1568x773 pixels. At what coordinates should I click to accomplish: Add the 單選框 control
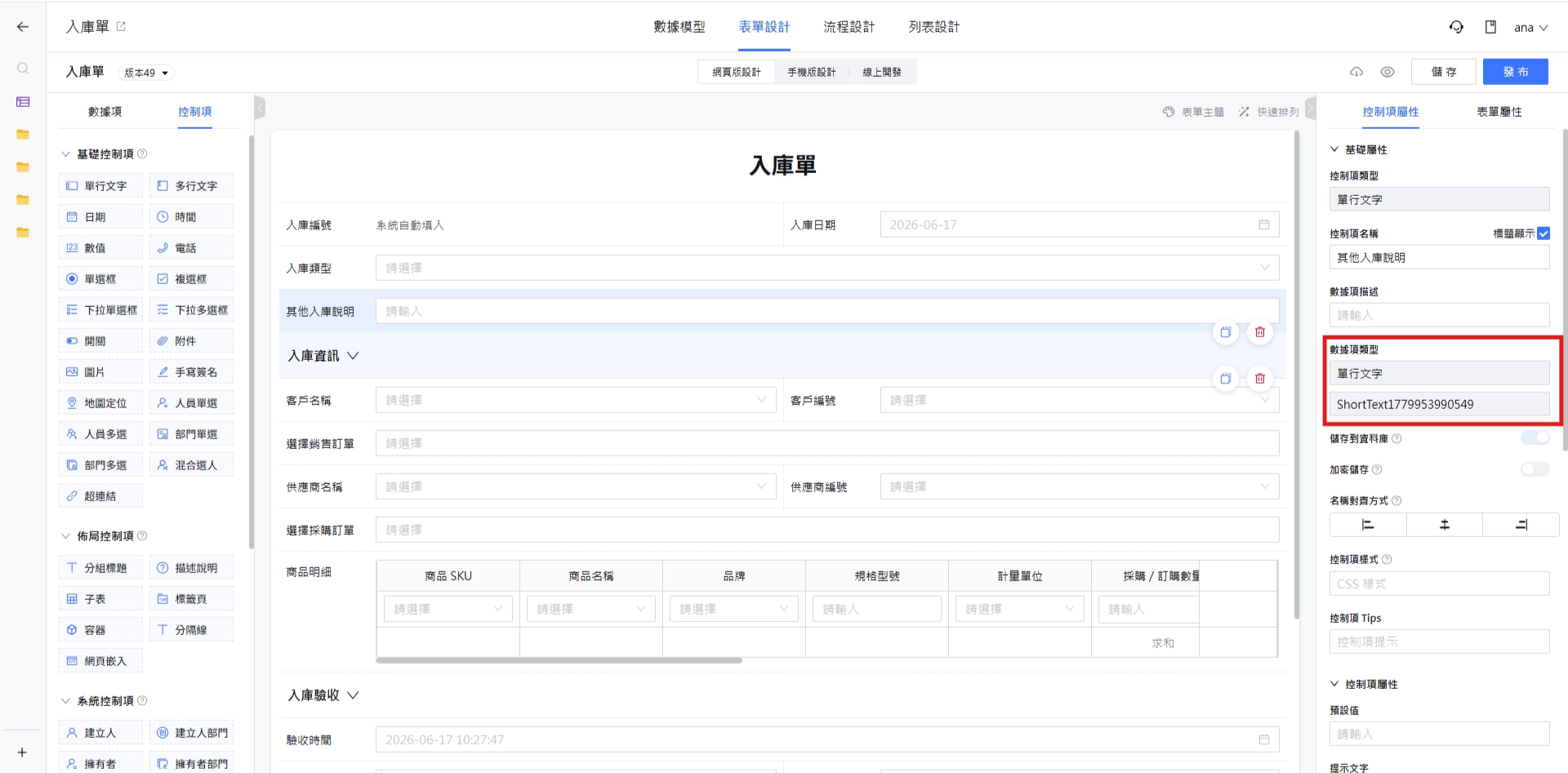(100, 278)
